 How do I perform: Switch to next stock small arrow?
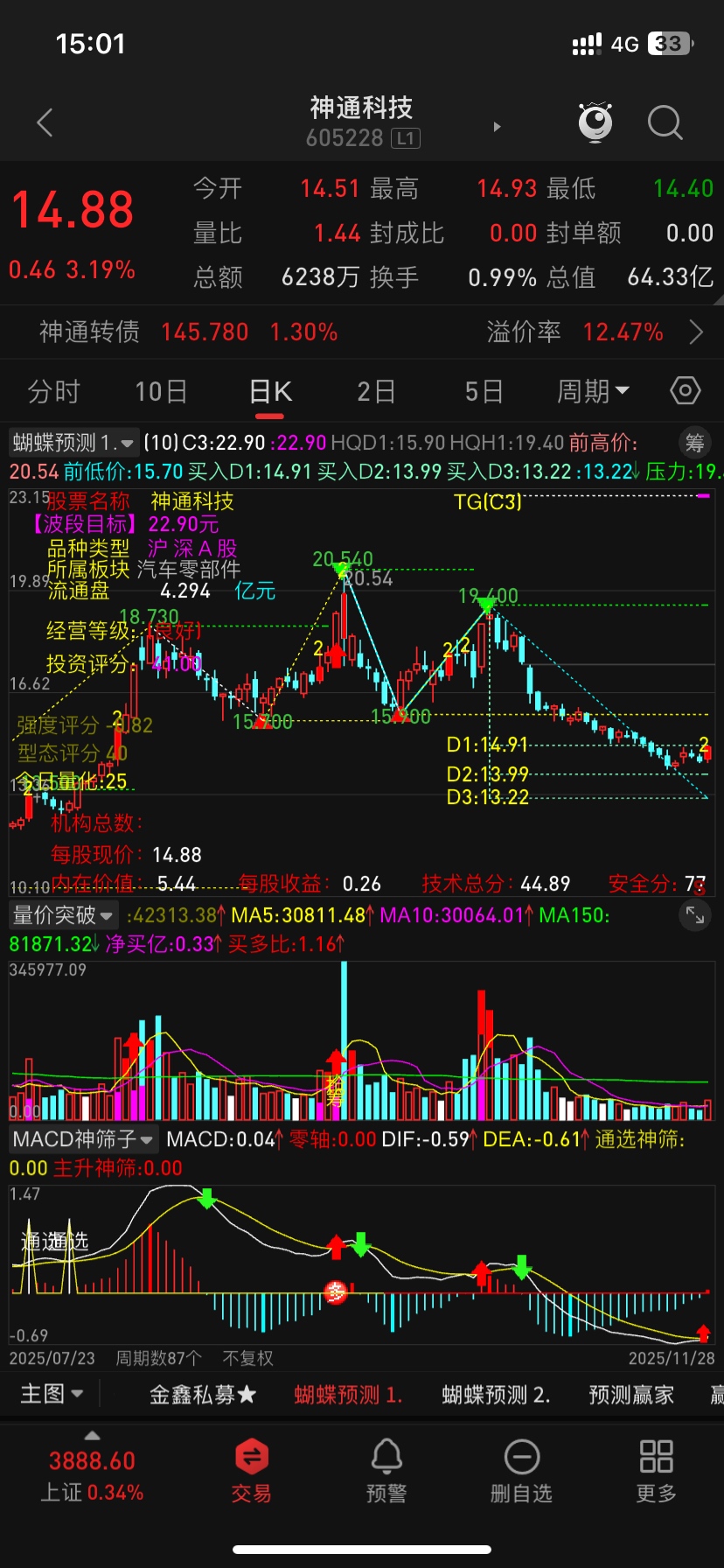[498, 127]
